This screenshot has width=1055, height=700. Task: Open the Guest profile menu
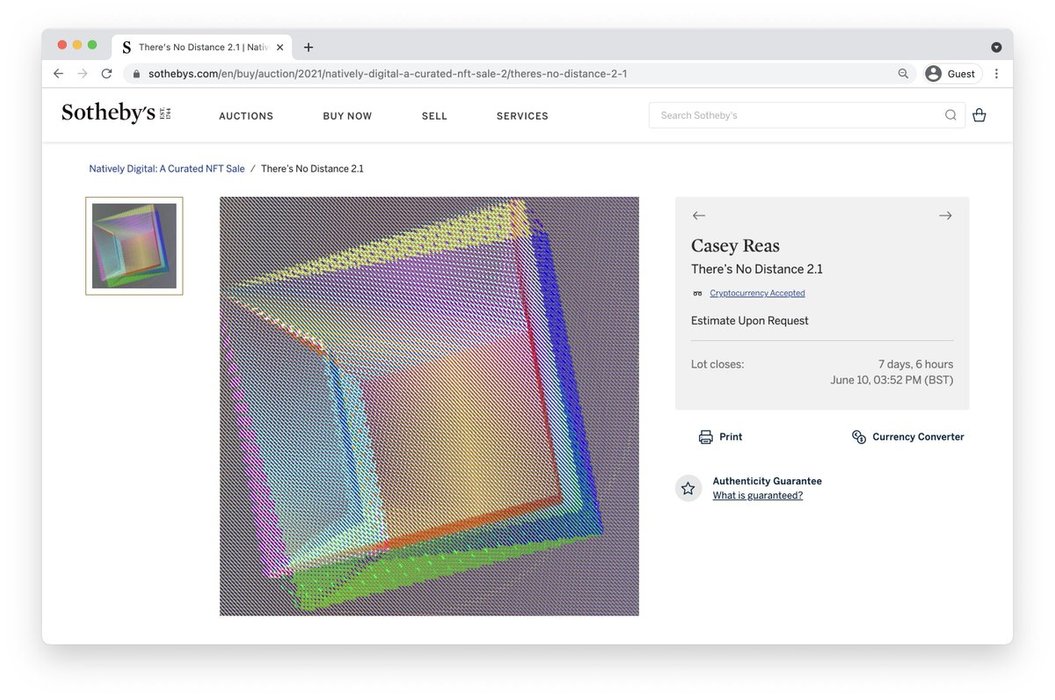[950, 74]
